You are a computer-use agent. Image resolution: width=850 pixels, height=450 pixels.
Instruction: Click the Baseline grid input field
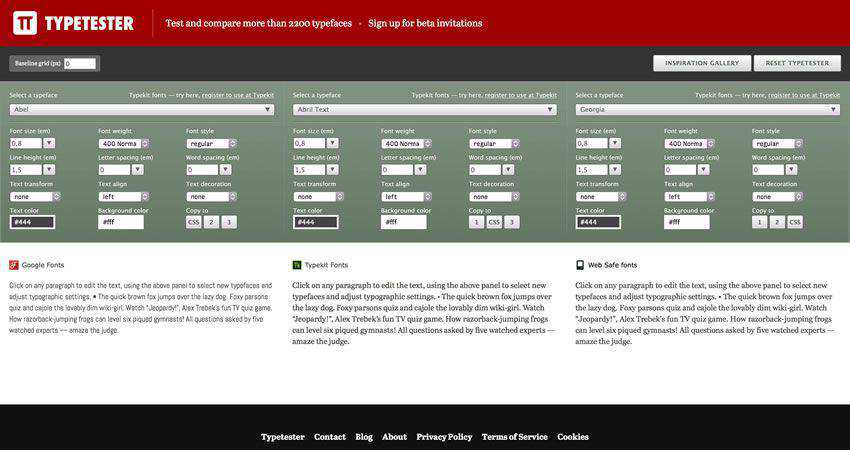pos(81,64)
